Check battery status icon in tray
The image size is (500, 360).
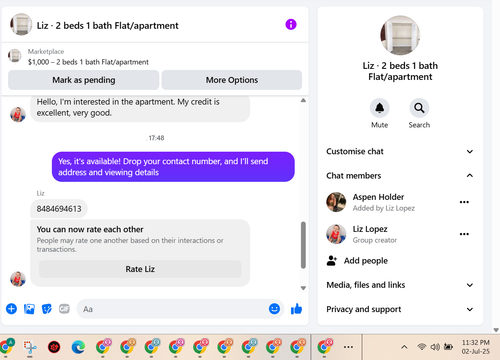coord(448,347)
